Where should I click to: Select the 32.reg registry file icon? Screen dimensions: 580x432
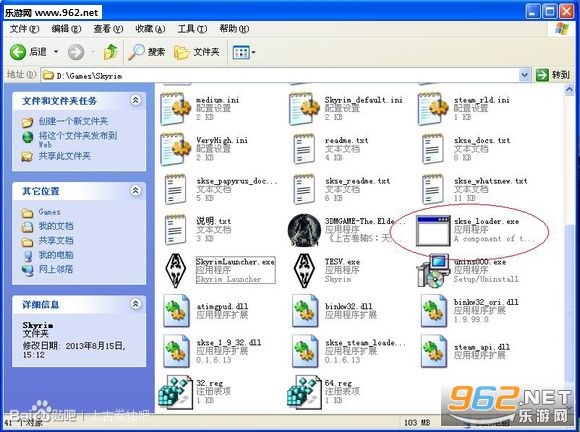(x=175, y=392)
